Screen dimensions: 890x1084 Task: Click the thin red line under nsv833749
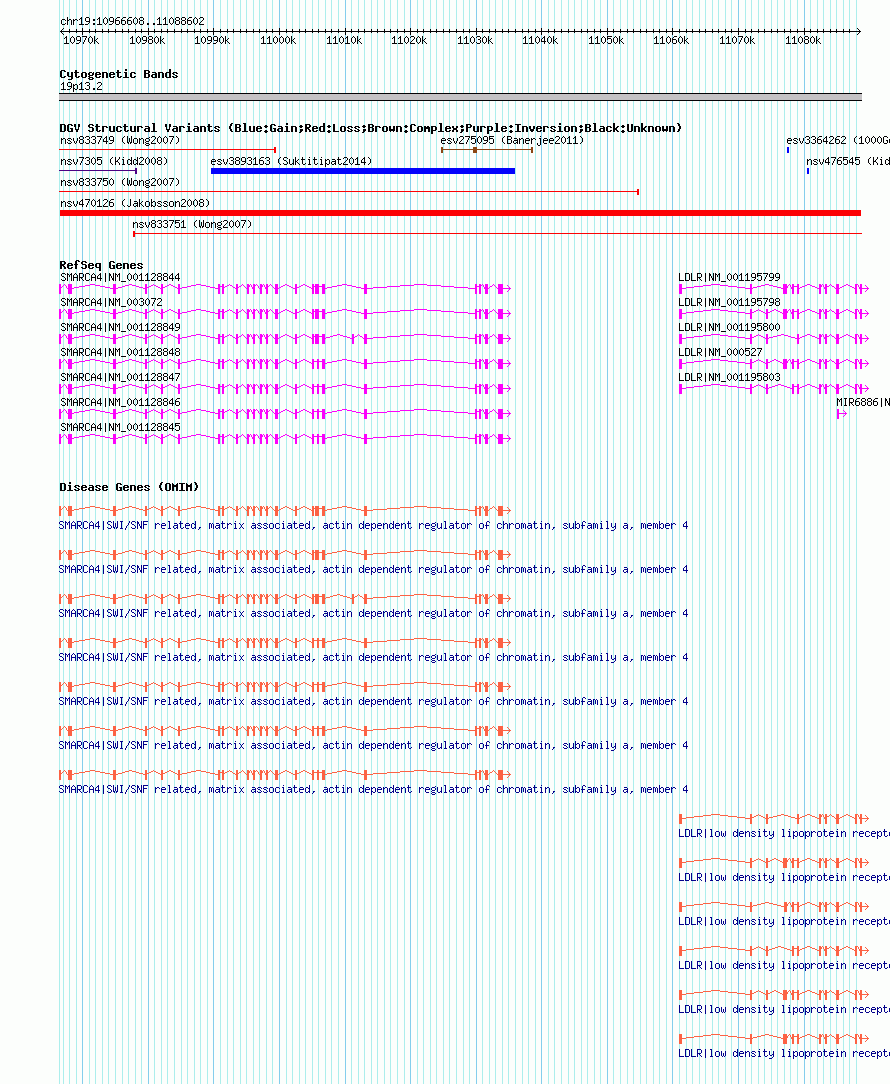click(168, 149)
